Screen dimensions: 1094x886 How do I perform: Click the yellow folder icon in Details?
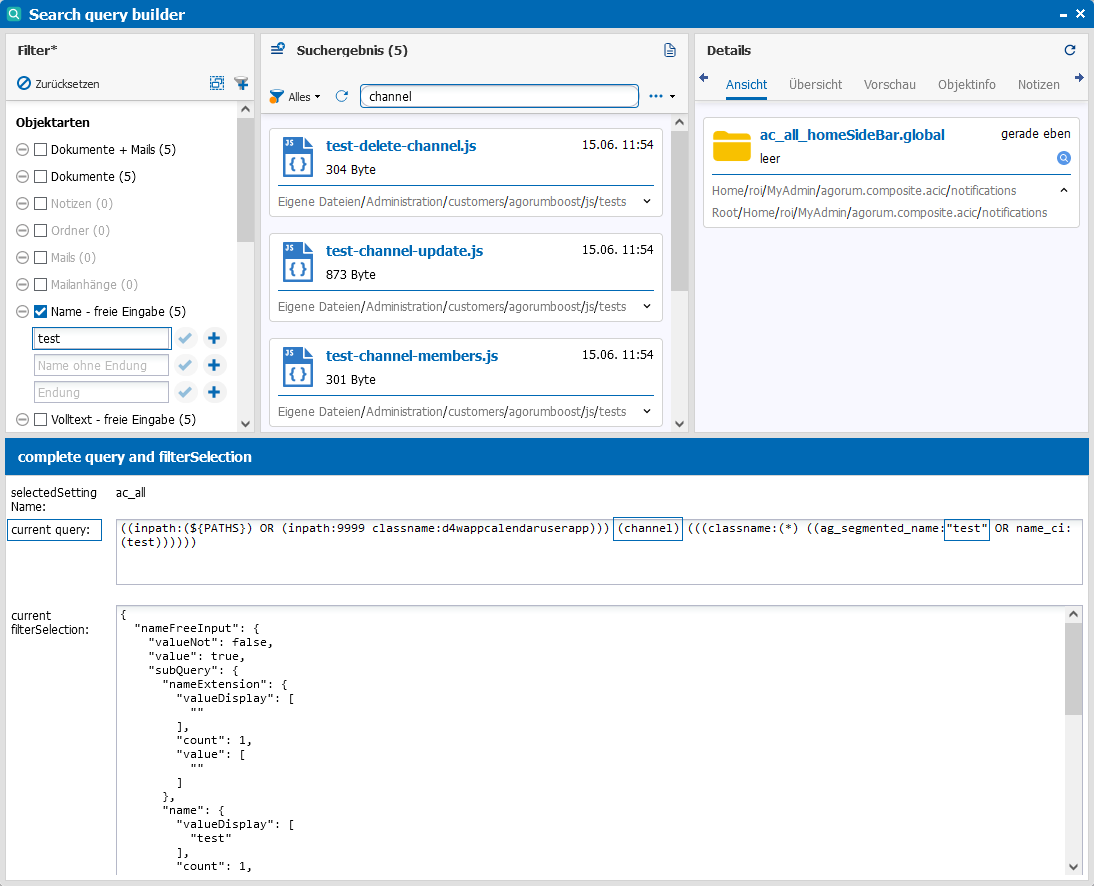[x=731, y=146]
